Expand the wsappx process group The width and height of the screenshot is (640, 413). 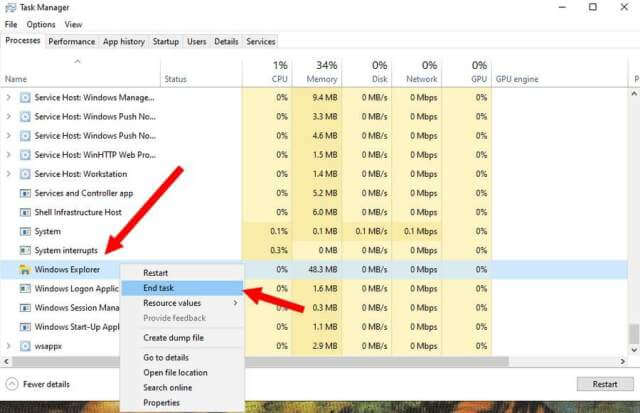click(8, 346)
